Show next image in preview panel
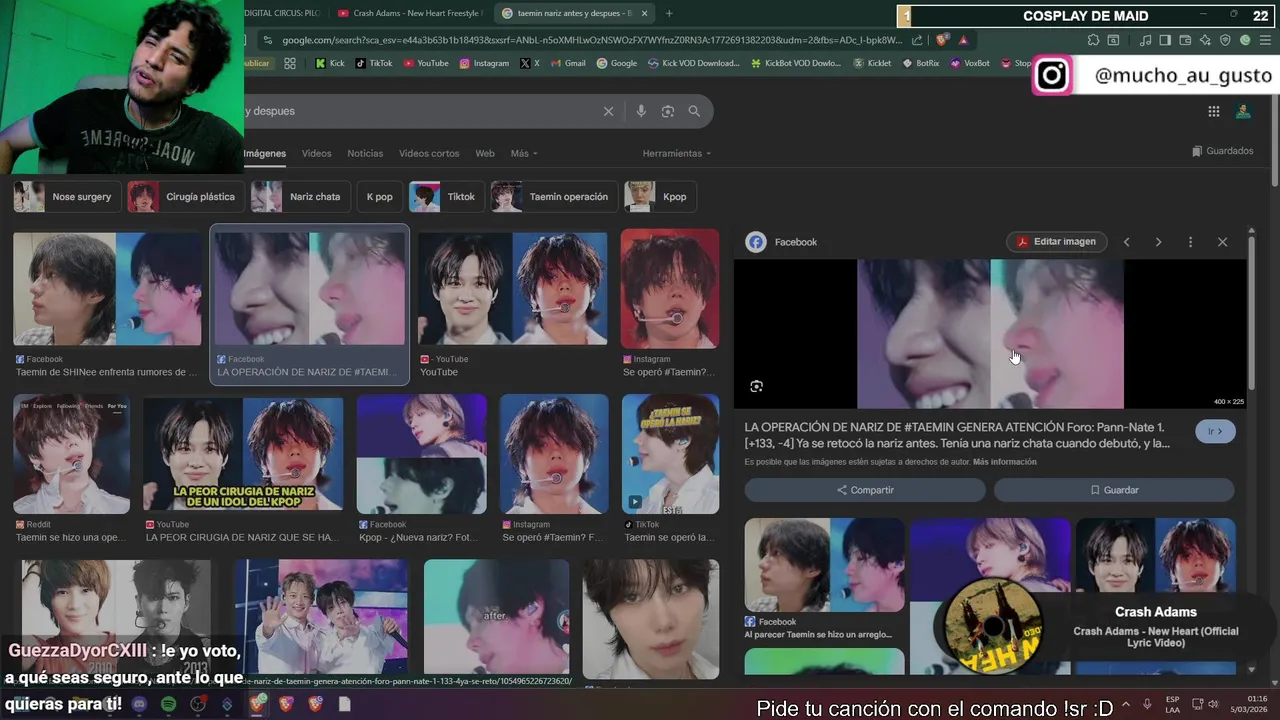Screen dimensions: 1280x720 pyautogui.click(x=1158, y=242)
